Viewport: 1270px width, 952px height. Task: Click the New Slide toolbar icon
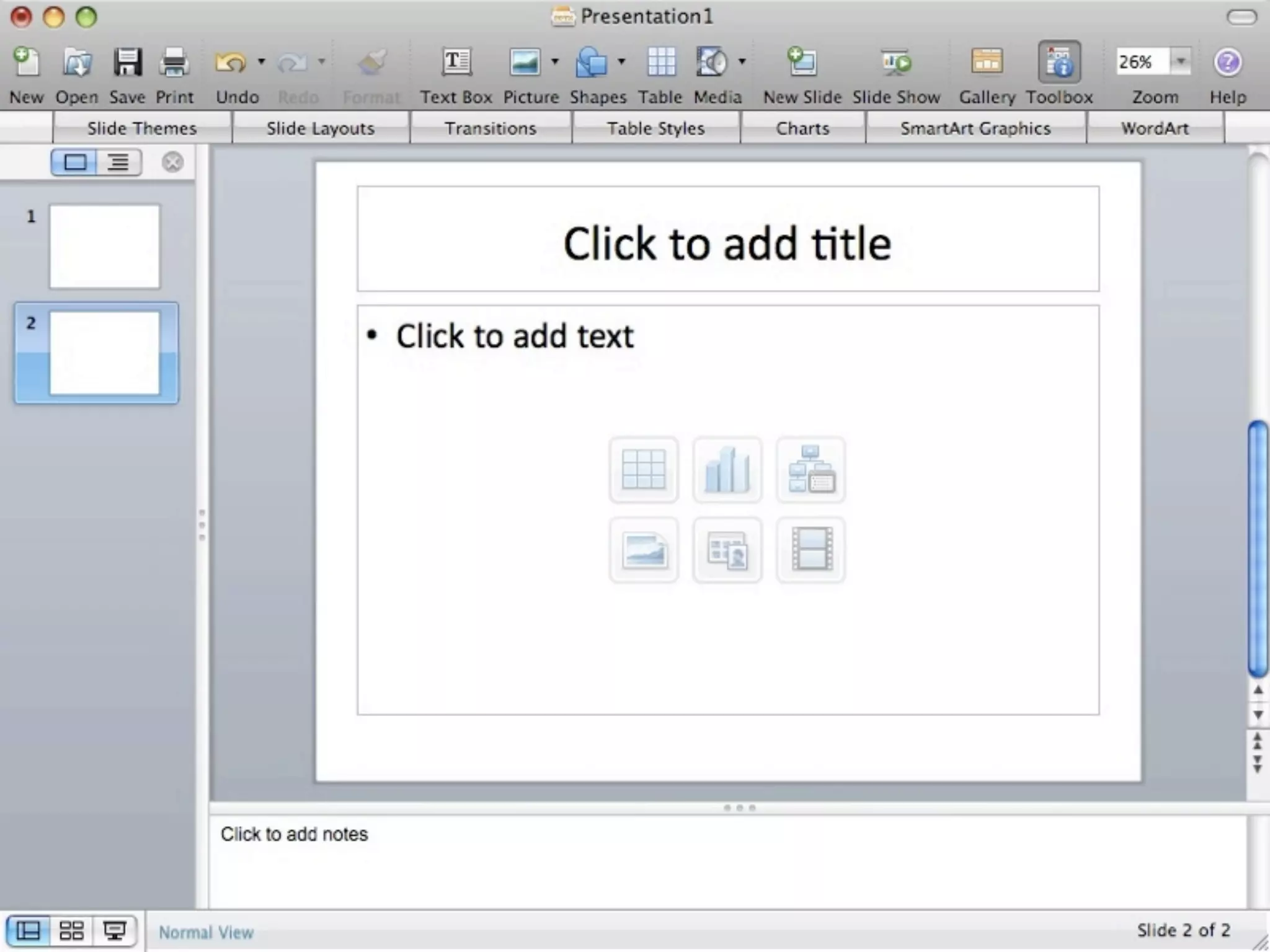click(802, 63)
